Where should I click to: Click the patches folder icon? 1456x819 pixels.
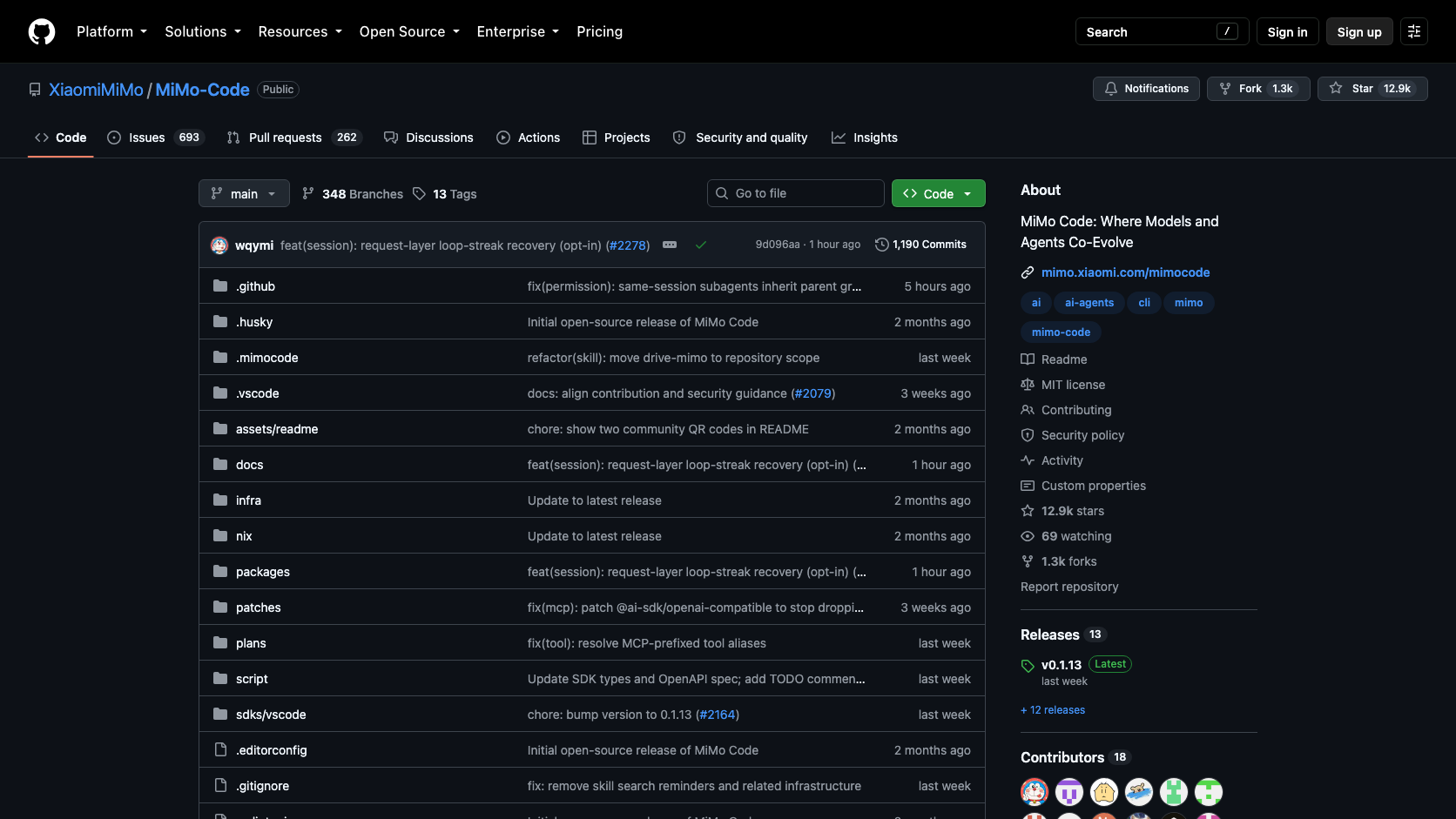[220, 607]
